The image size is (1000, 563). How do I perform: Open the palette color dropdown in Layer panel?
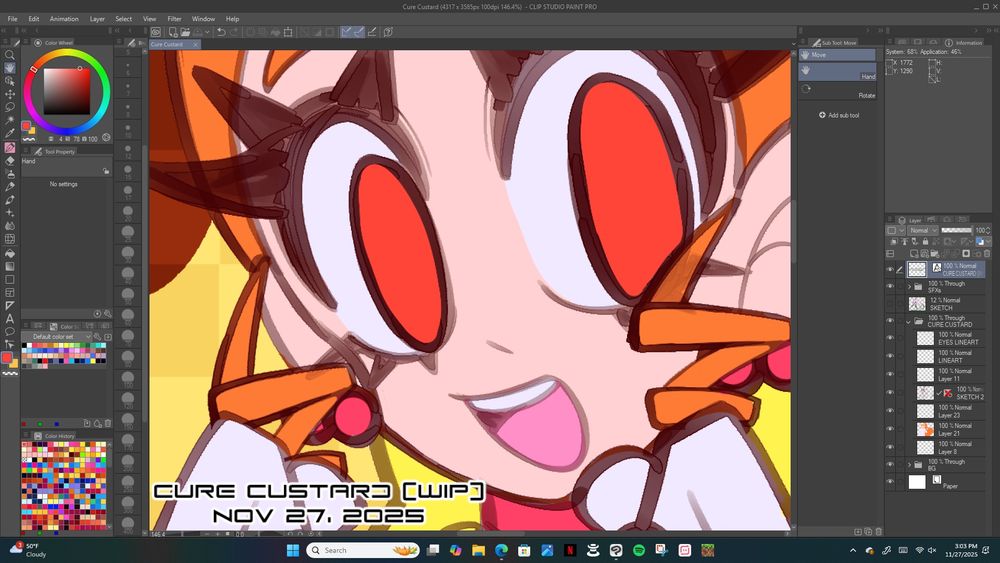(x=987, y=242)
